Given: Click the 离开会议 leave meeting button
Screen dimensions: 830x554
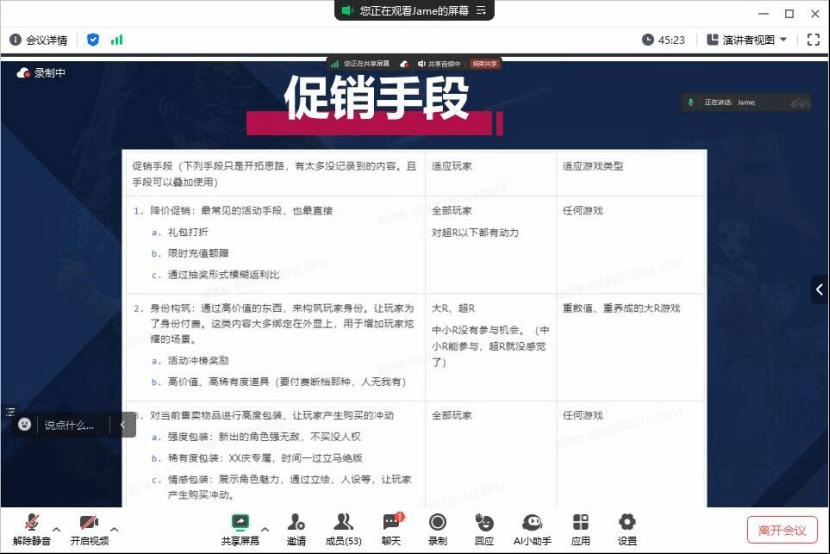Looking at the screenshot, I should (x=781, y=530).
